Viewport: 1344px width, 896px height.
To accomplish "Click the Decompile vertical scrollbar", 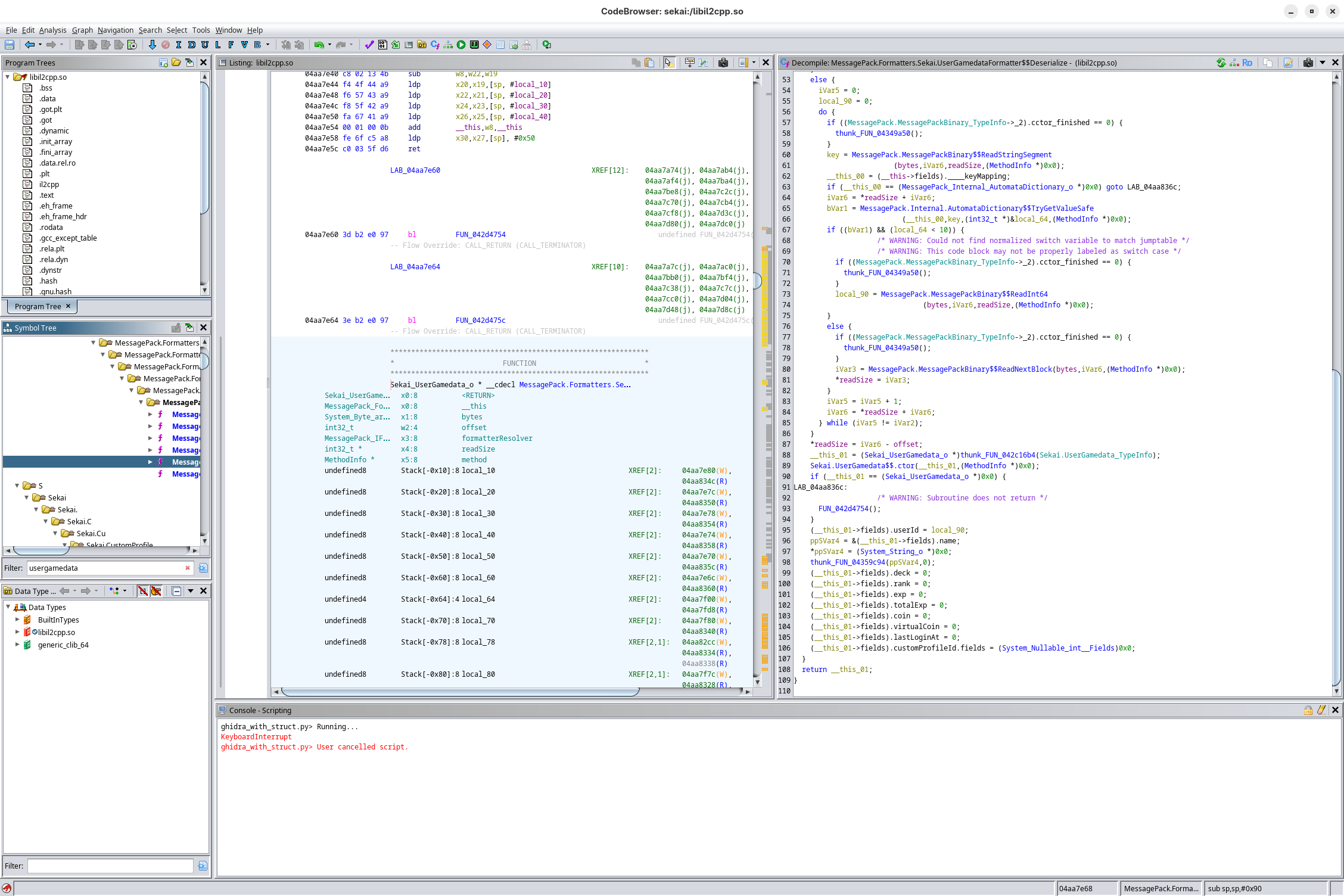I will [1336, 384].
